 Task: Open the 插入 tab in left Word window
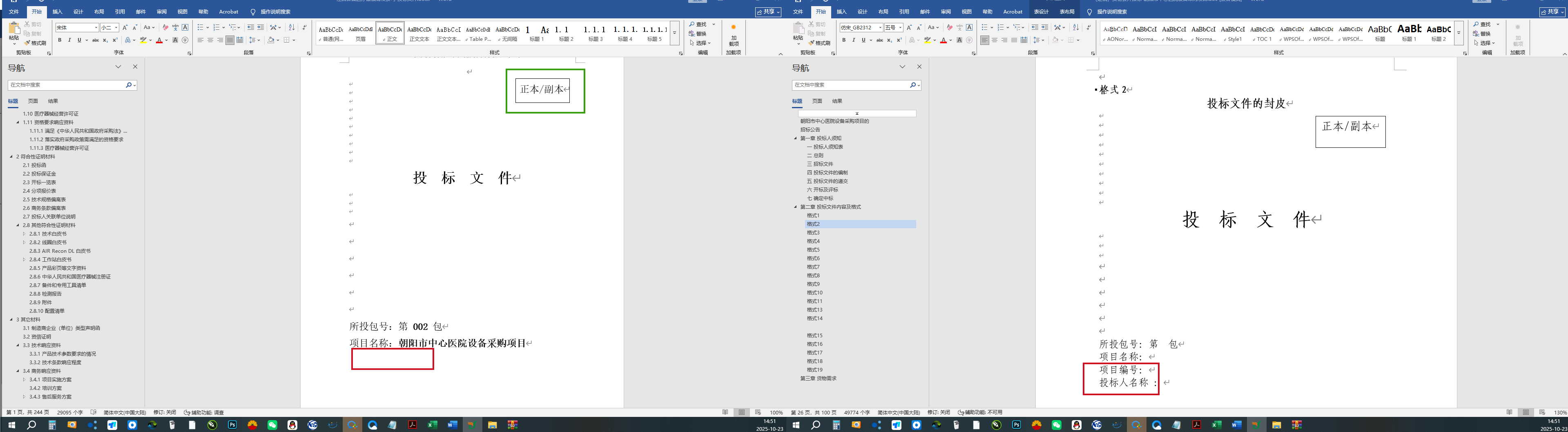(57, 11)
